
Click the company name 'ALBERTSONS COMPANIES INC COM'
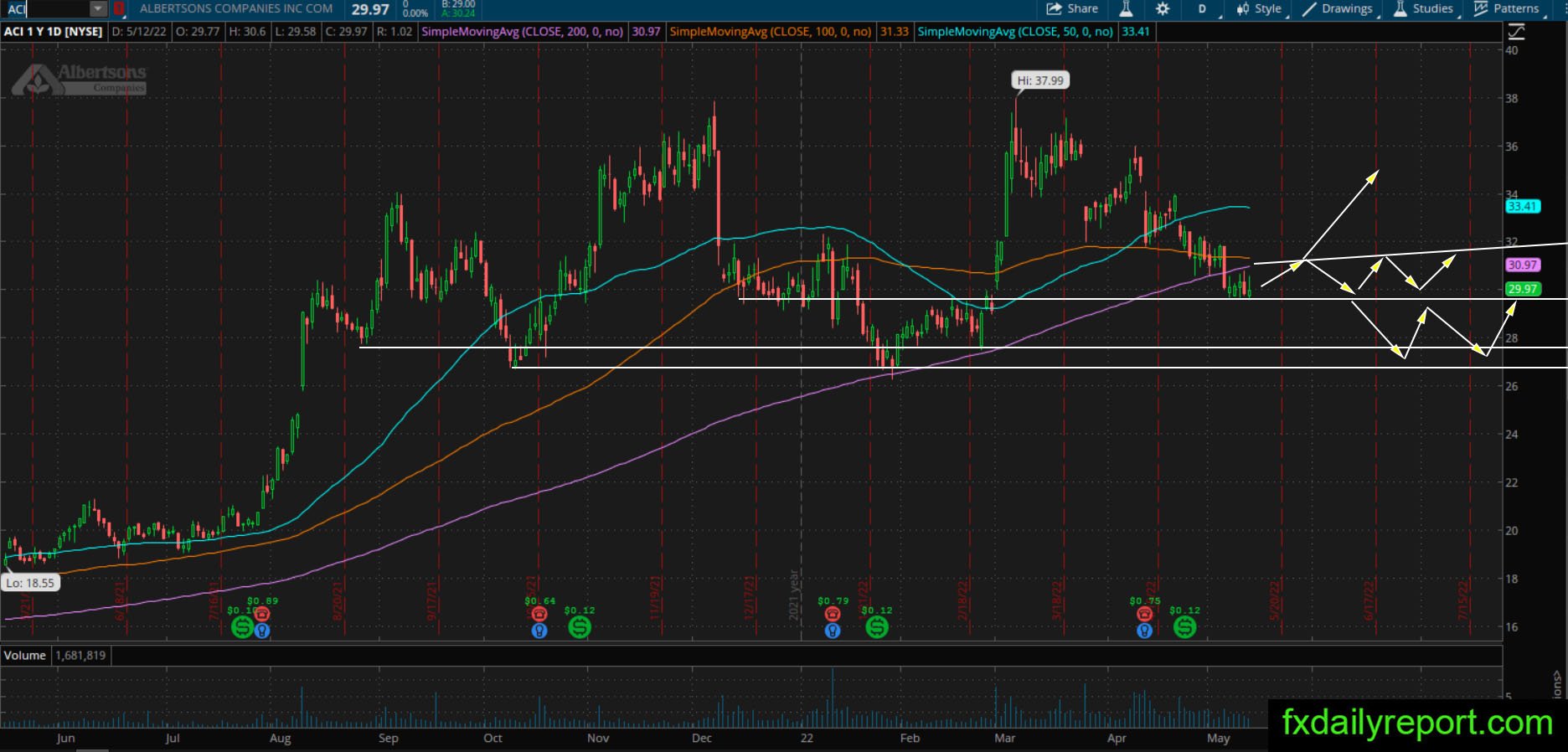click(x=236, y=9)
